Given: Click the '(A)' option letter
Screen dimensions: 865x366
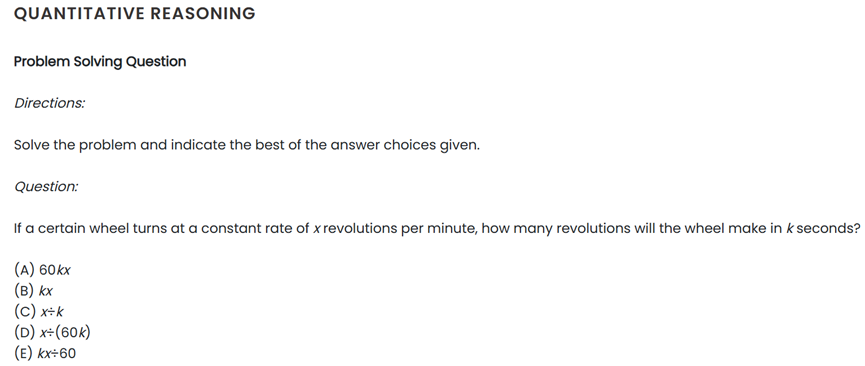Looking at the screenshot, I should click(x=25, y=270).
